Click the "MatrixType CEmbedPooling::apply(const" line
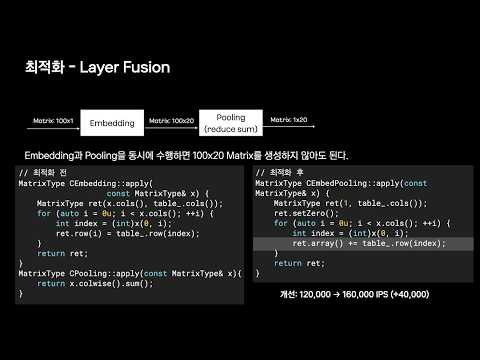 (341, 183)
